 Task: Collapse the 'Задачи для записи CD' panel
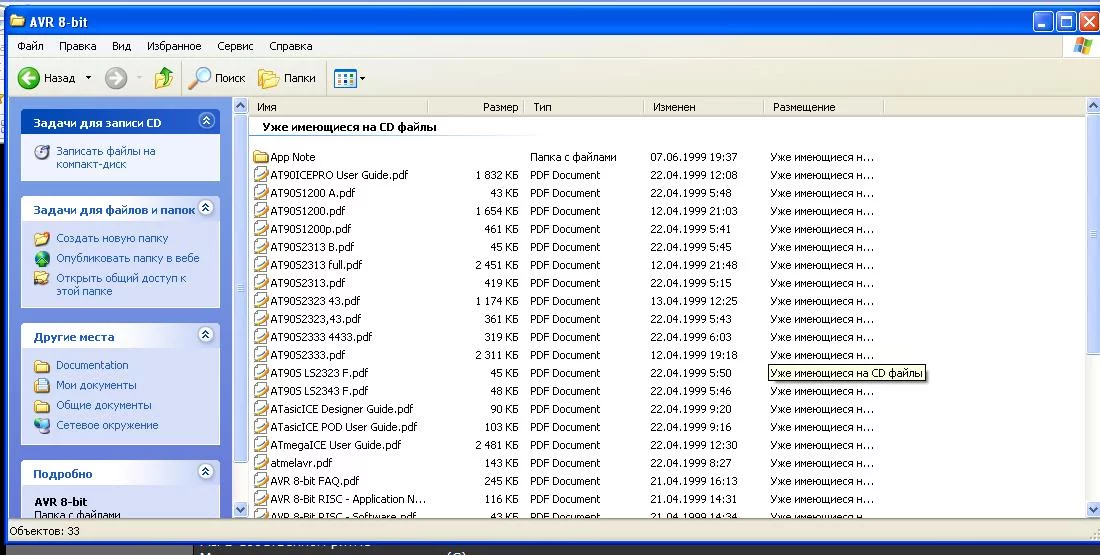(x=206, y=121)
